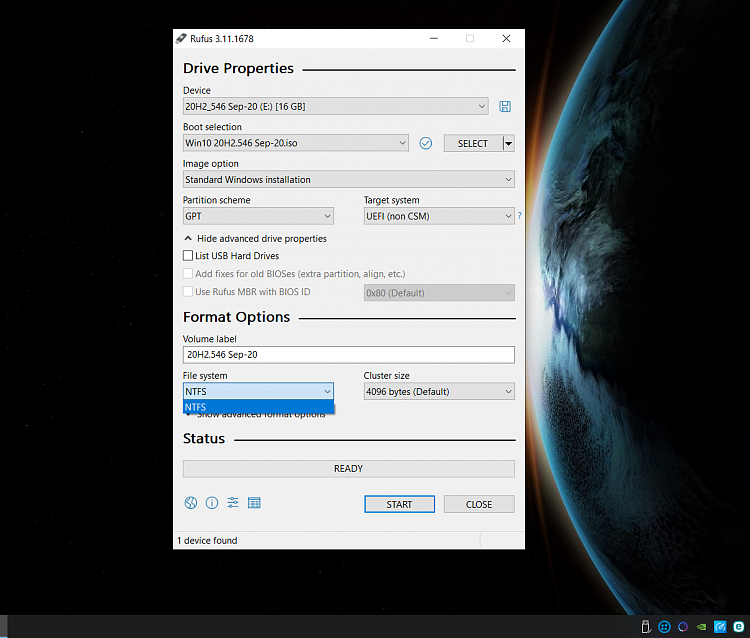Open the Image option dropdown

[349, 179]
